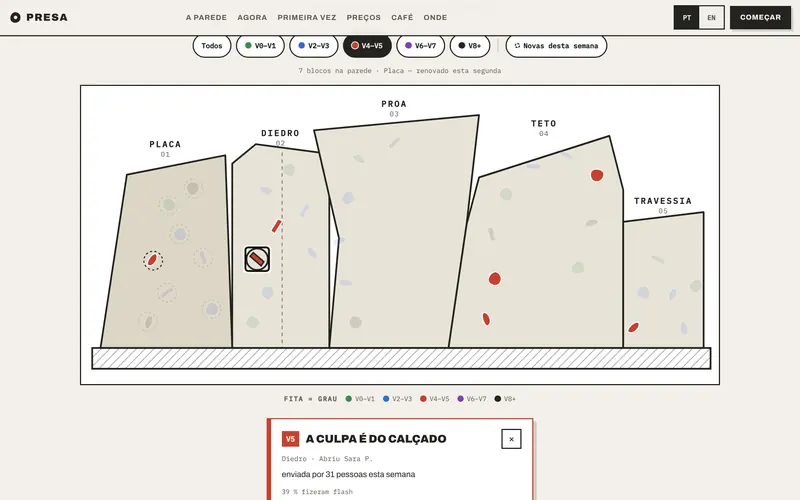The image size is (800, 500).
Task: Filter blocks by V6–V7 grade
Action: (x=420, y=46)
